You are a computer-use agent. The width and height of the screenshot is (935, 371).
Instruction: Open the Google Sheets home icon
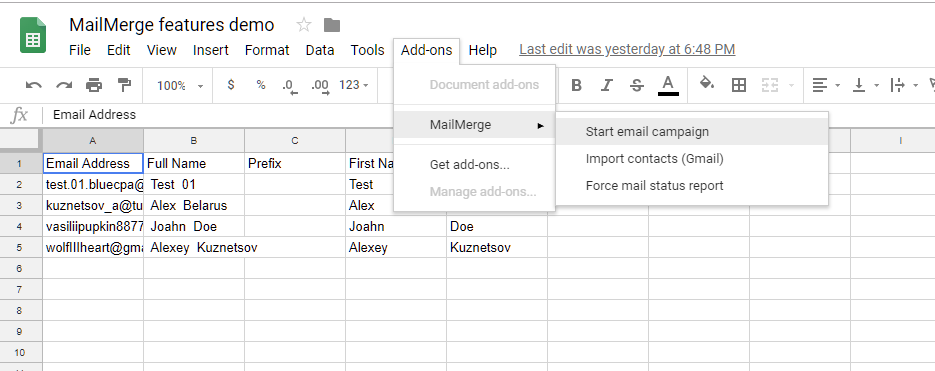(x=33, y=35)
